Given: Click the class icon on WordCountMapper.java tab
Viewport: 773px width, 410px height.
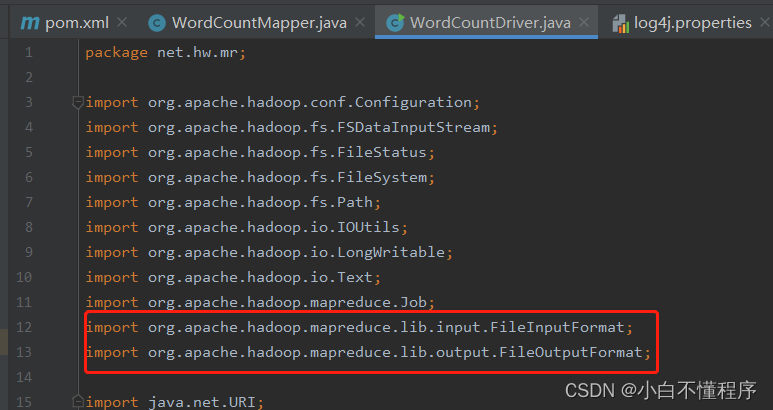Looking at the screenshot, I should click(x=157, y=23).
